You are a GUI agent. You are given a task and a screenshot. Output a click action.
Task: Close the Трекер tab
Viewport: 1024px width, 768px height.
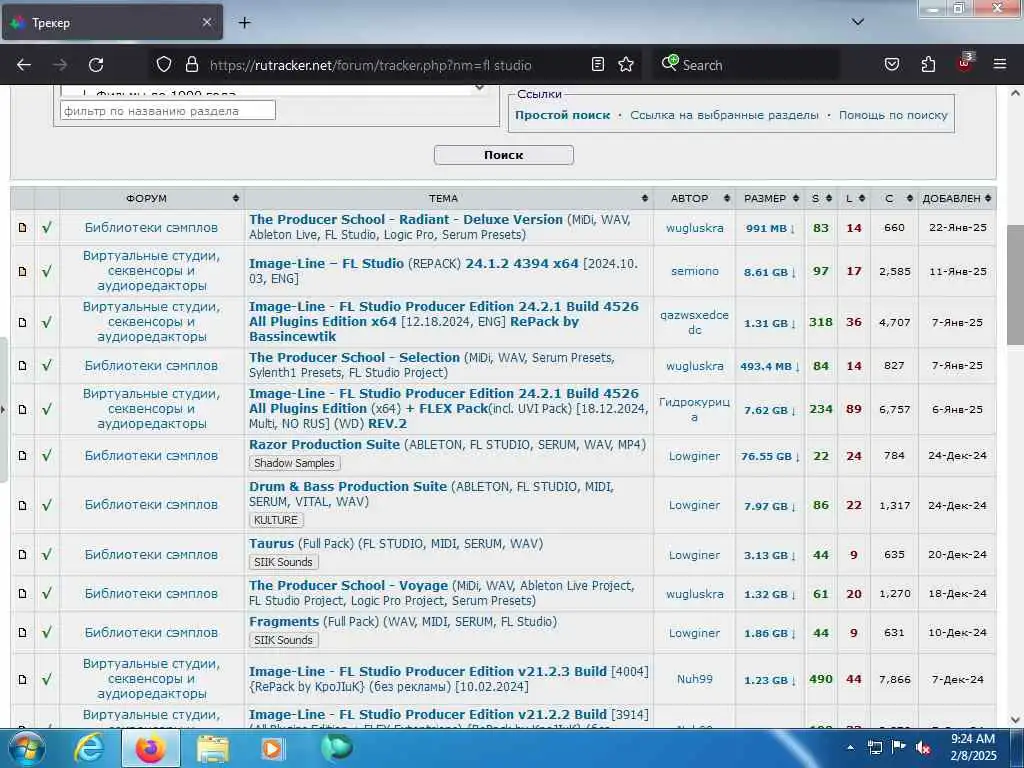206,22
